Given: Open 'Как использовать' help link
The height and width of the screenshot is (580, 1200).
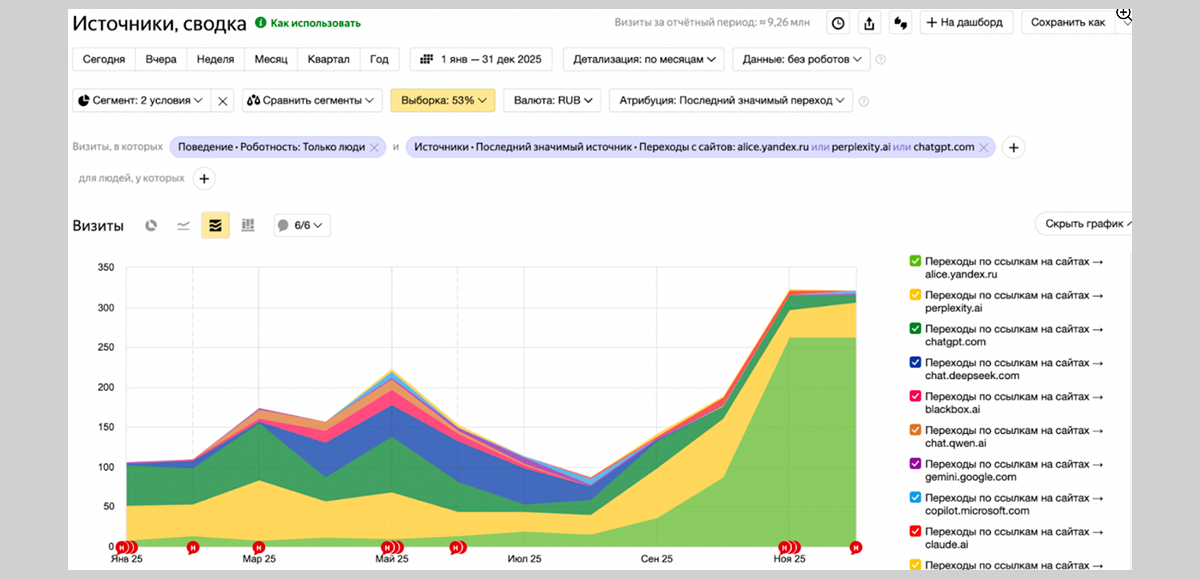Looking at the screenshot, I should (308, 23).
